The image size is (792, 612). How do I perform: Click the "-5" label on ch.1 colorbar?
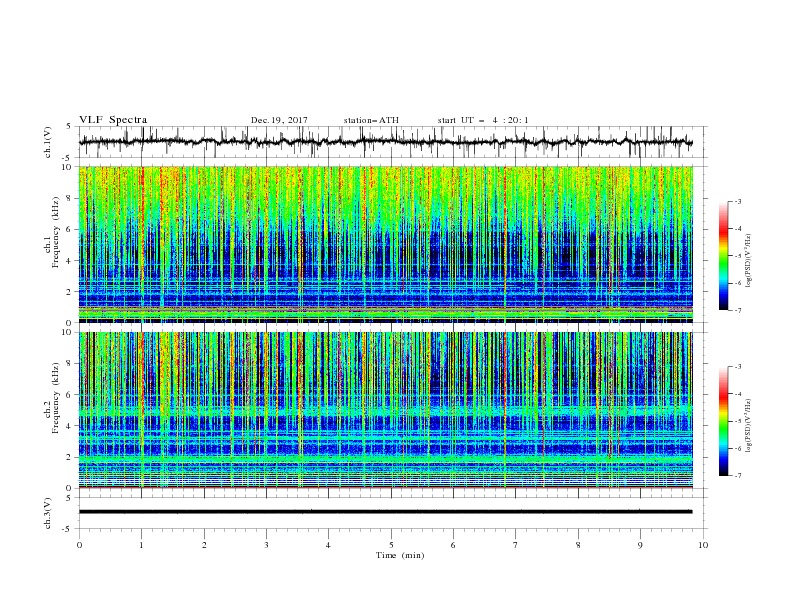(738, 256)
